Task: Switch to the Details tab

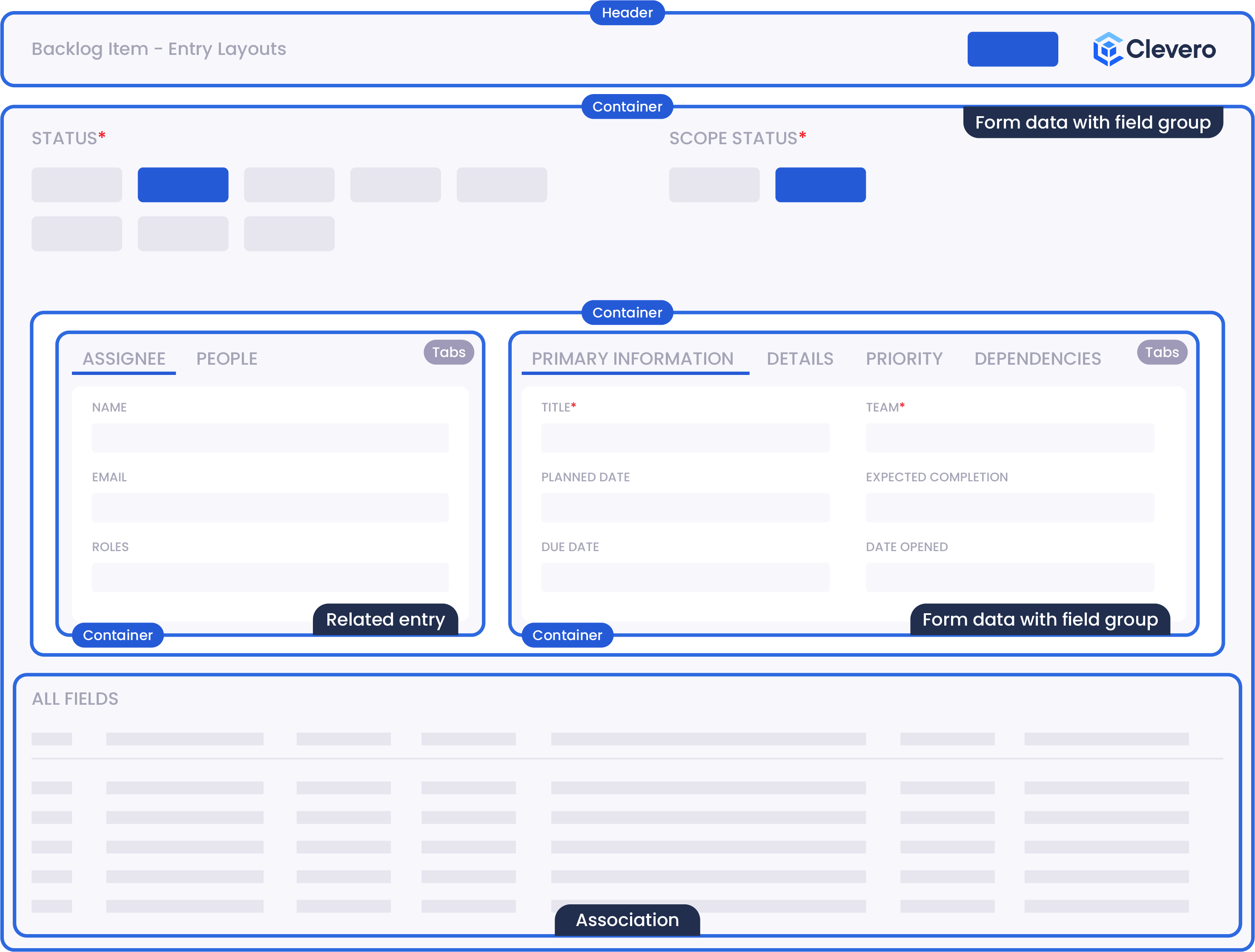Action: coord(799,359)
